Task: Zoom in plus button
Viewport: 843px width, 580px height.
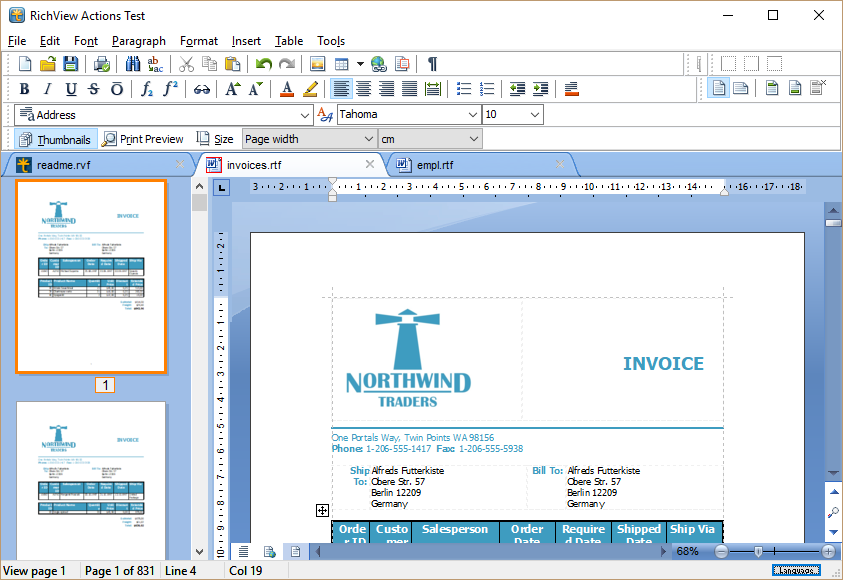Action: coord(828,551)
